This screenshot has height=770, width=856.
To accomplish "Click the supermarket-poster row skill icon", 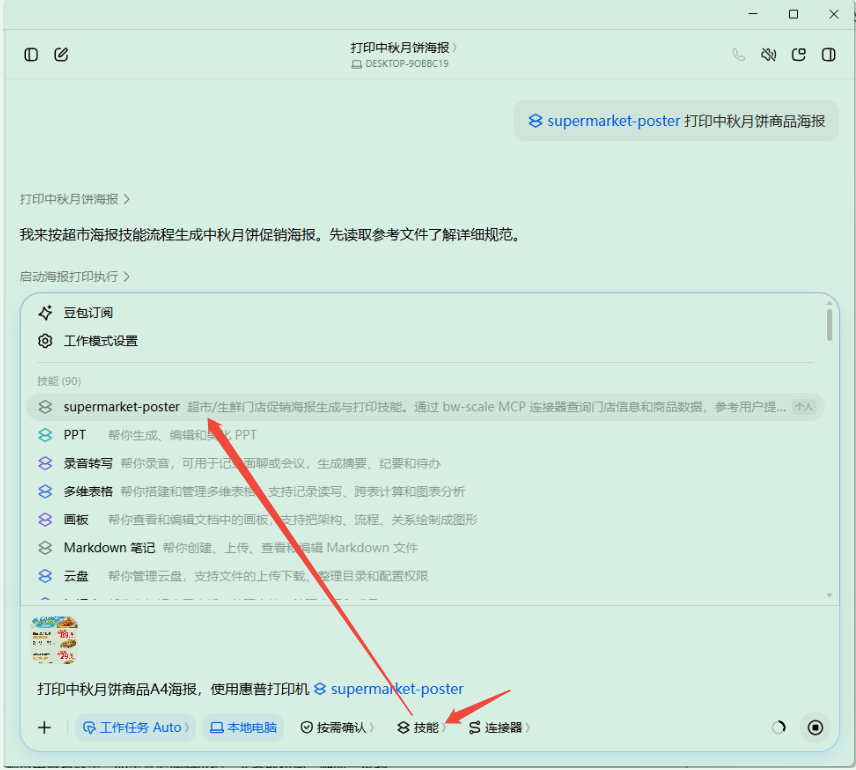I will pos(45,407).
